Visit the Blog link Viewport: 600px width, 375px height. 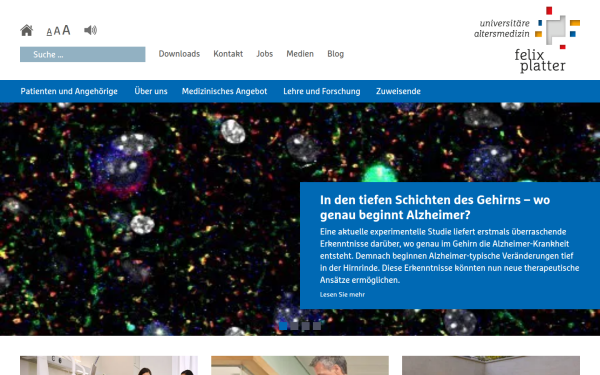(336, 54)
